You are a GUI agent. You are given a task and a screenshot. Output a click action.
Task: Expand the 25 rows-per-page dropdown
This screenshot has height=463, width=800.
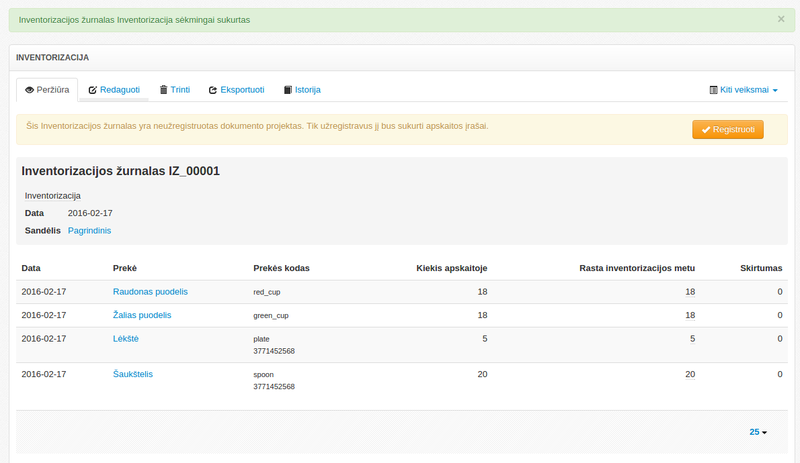tap(758, 432)
